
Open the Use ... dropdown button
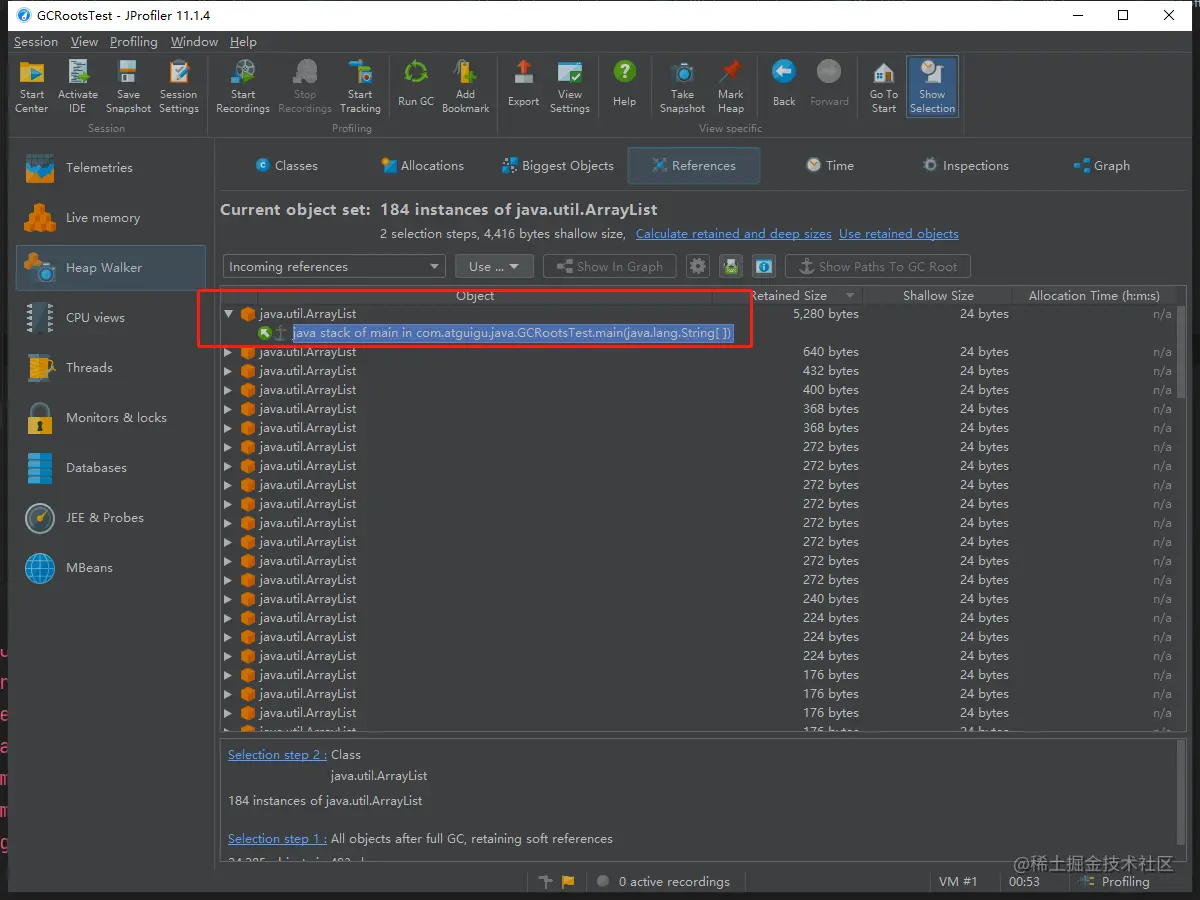[x=494, y=267]
